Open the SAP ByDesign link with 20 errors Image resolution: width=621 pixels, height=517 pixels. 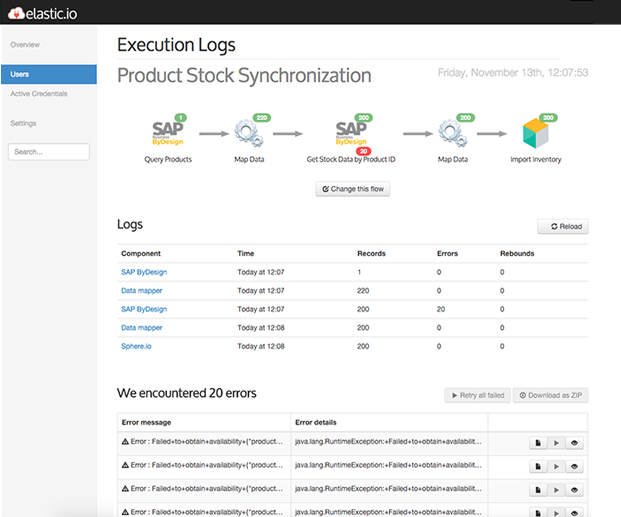(144, 309)
